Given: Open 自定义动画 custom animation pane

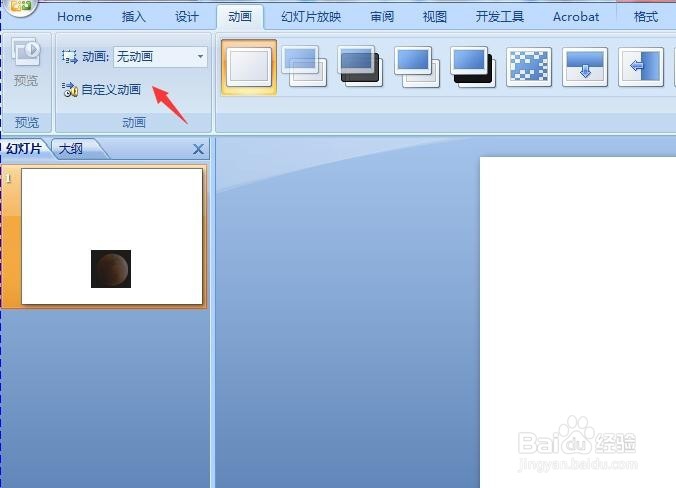Looking at the screenshot, I should (102, 89).
